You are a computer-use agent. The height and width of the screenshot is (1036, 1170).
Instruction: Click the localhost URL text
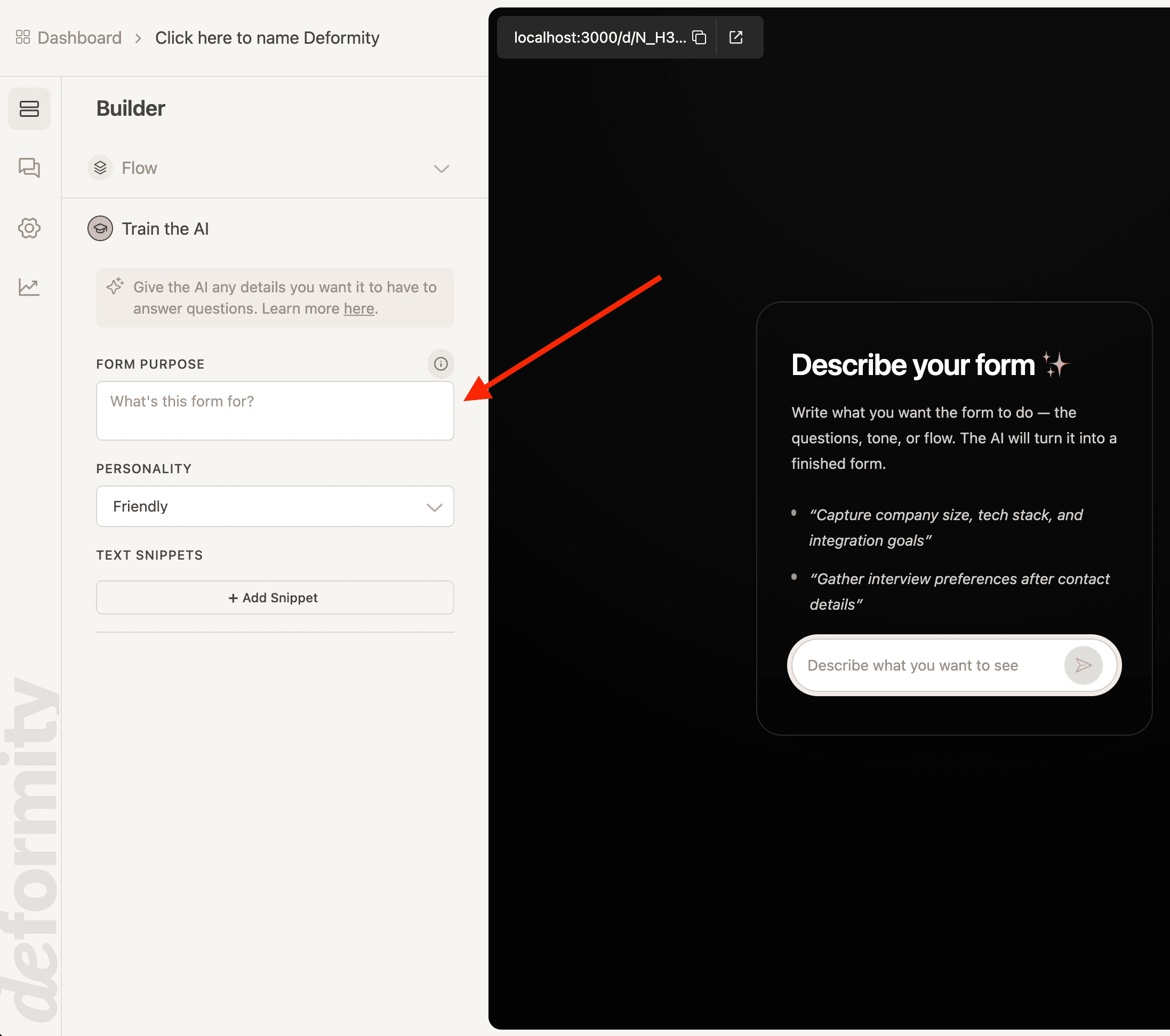coord(599,38)
